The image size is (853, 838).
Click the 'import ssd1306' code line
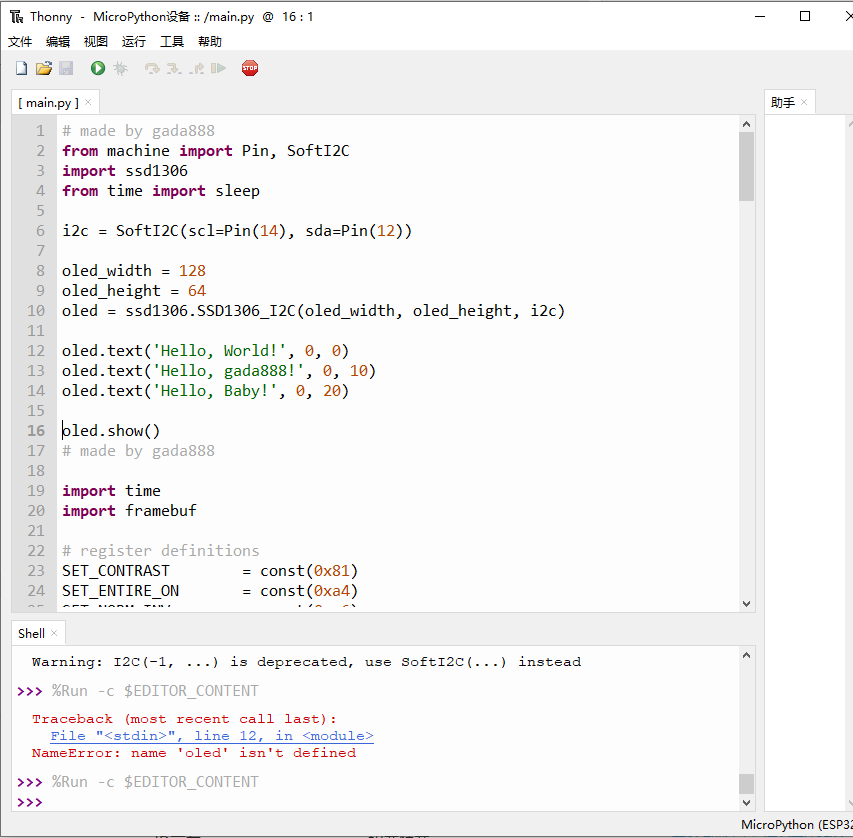pyautogui.click(x=125, y=171)
